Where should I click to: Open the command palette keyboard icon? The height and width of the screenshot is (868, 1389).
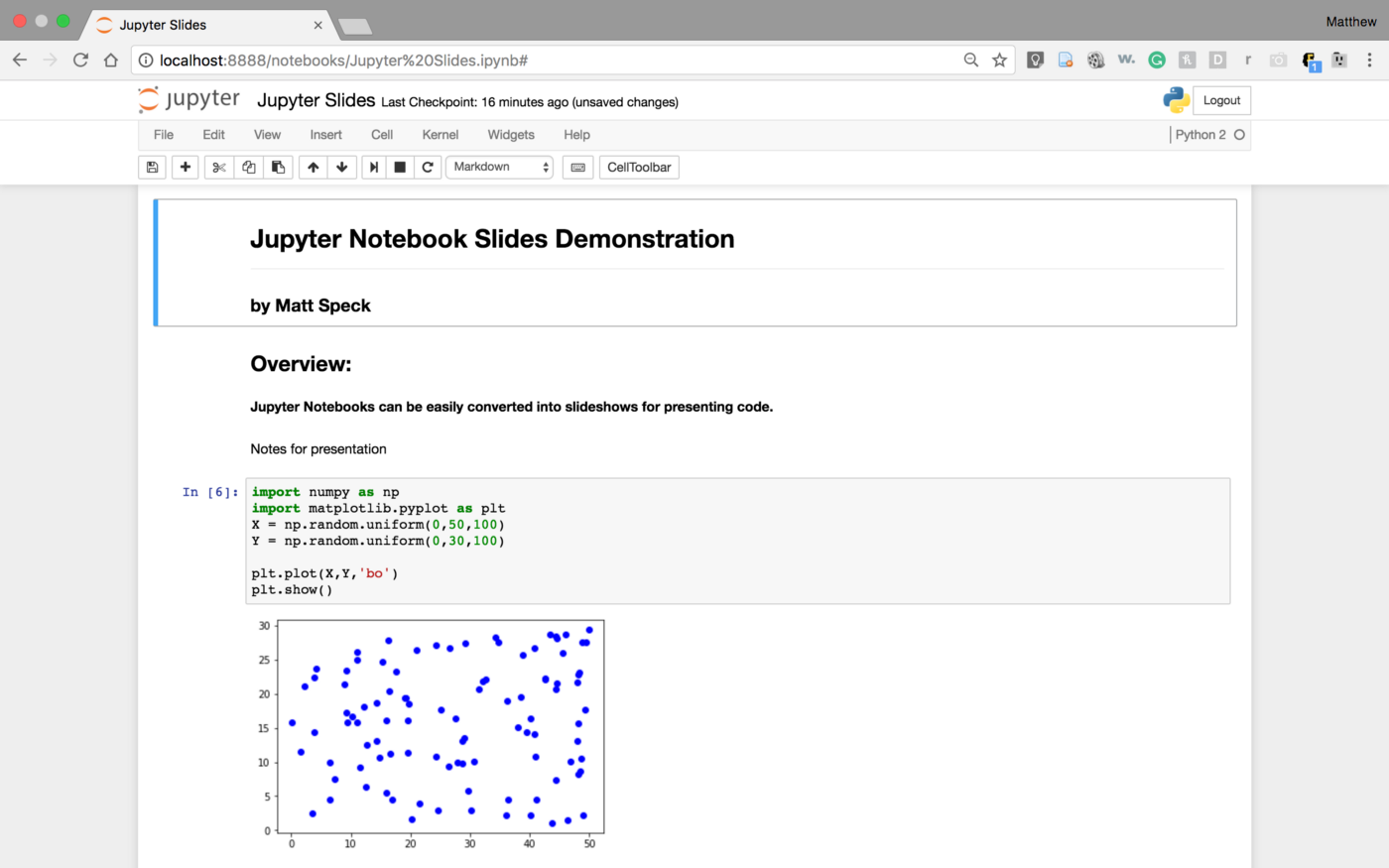coord(577,167)
